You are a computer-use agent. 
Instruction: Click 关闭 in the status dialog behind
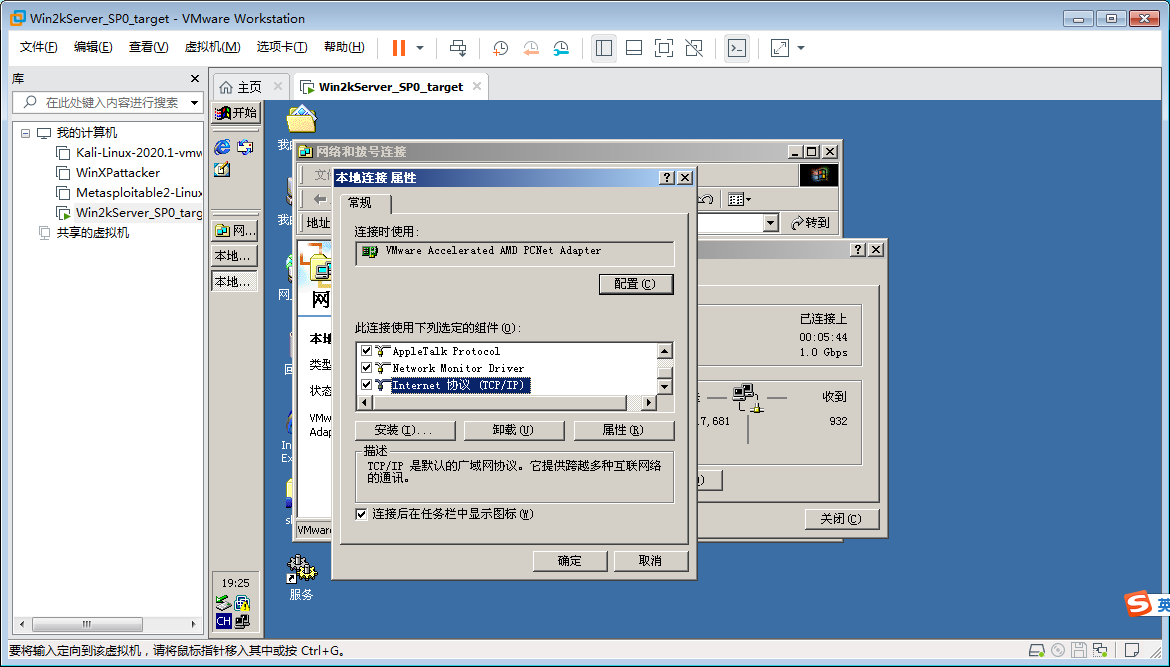(x=841, y=519)
